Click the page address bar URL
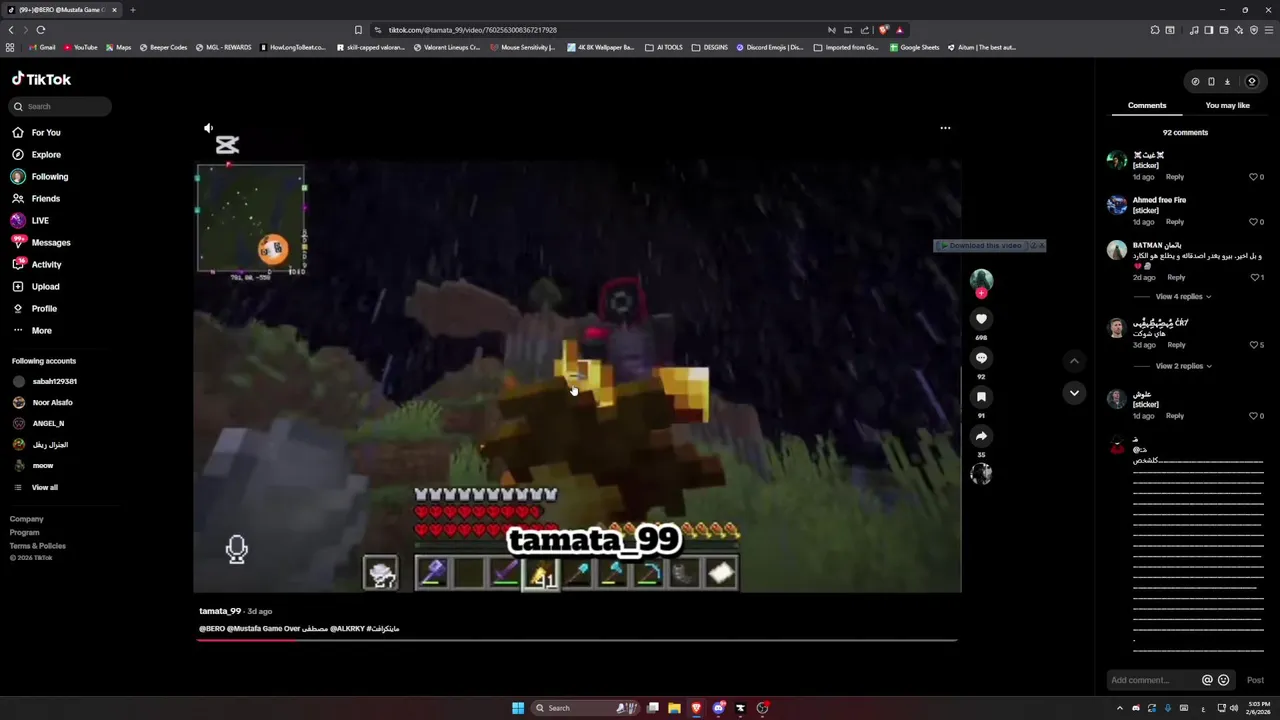 click(472, 30)
